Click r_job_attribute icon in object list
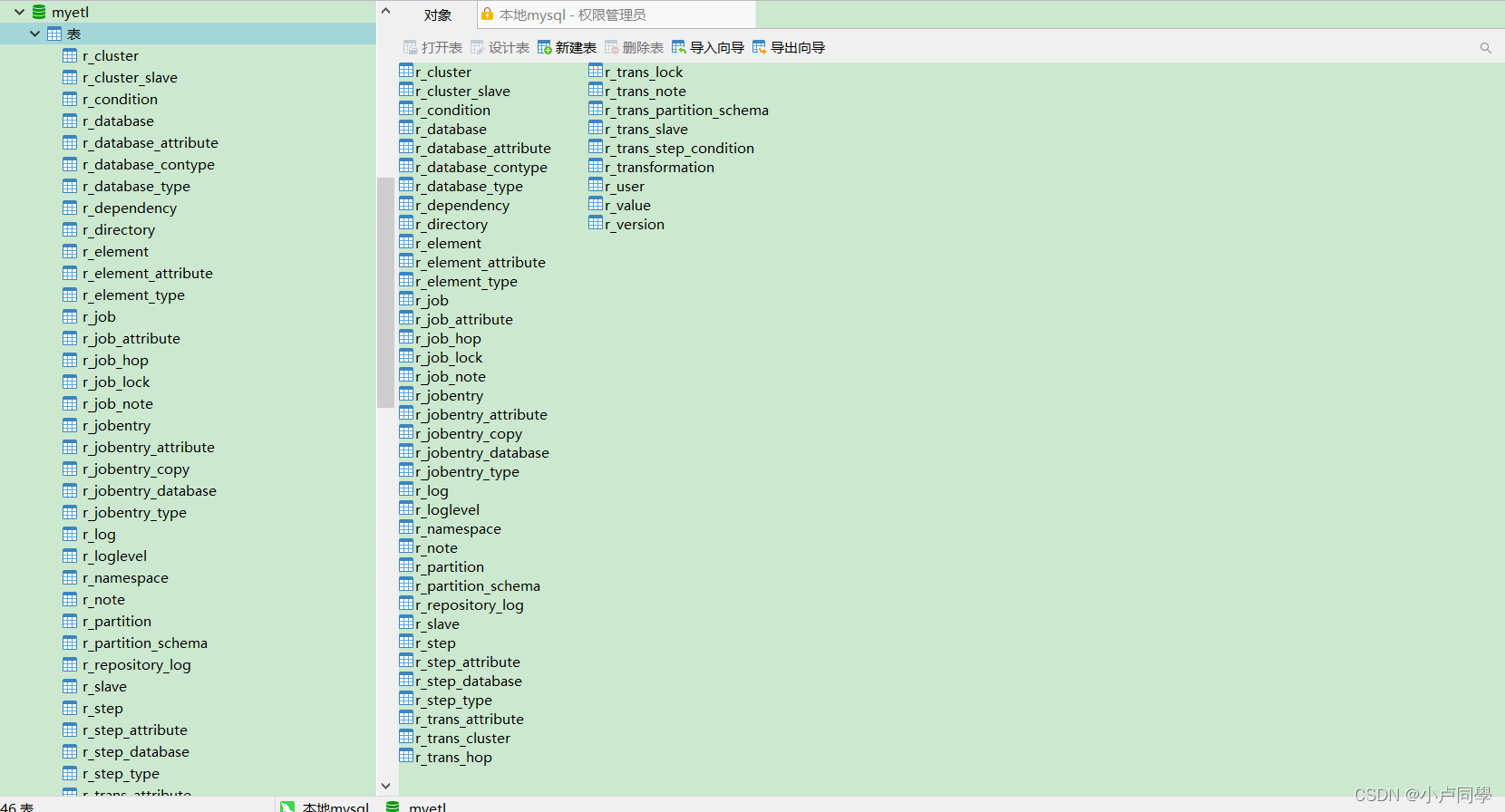Screen dimensions: 1505x812 click(406, 318)
